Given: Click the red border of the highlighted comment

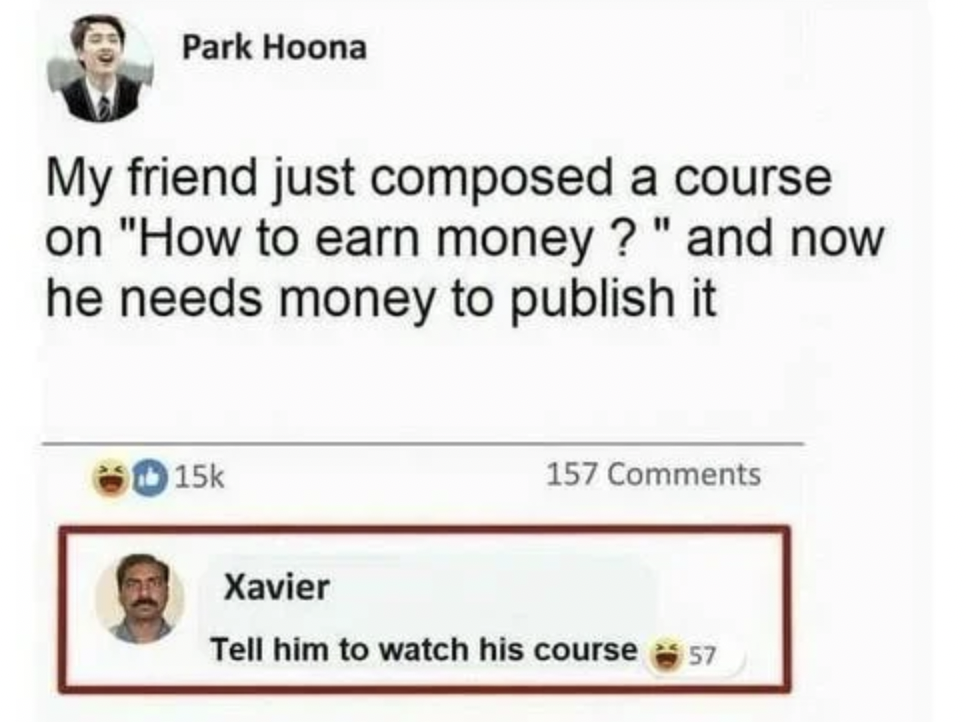Looking at the screenshot, I should 424,529.
